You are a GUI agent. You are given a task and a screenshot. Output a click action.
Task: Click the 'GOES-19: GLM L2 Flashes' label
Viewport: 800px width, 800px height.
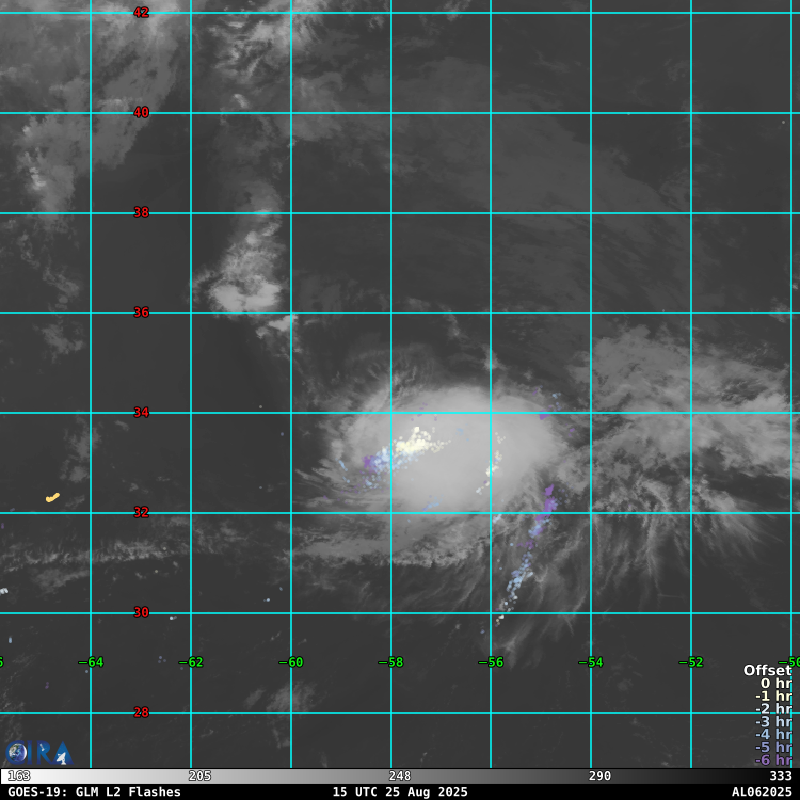click(95, 792)
